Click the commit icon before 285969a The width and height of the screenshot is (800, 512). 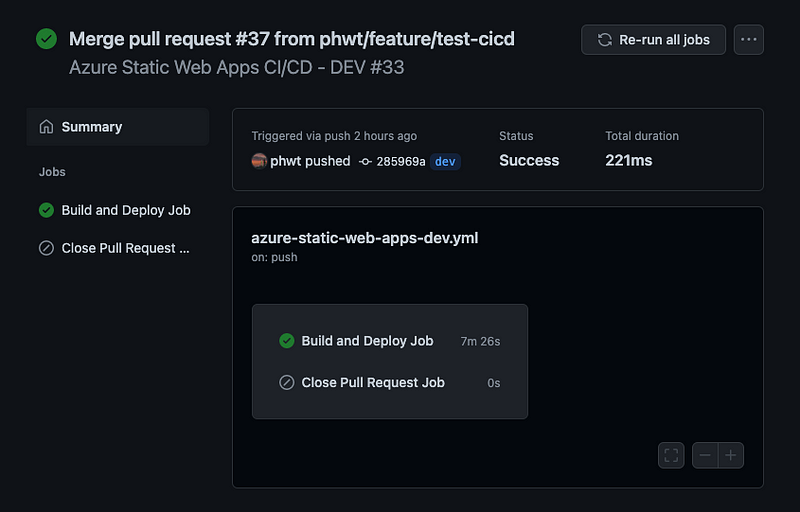(x=365, y=162)
